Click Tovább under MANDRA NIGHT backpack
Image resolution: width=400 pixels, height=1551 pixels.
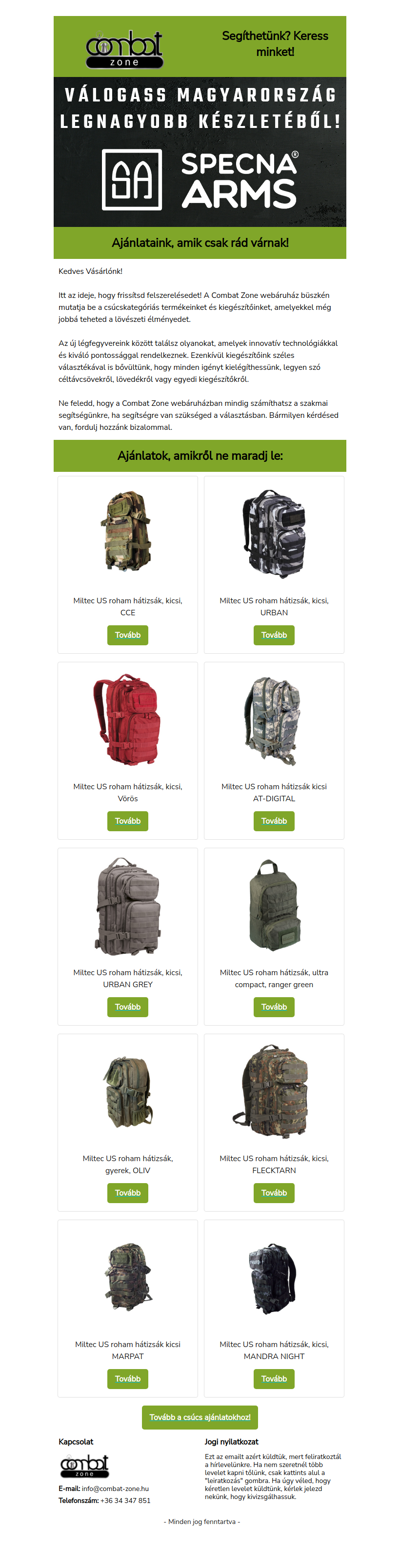tap(273, 1379)
